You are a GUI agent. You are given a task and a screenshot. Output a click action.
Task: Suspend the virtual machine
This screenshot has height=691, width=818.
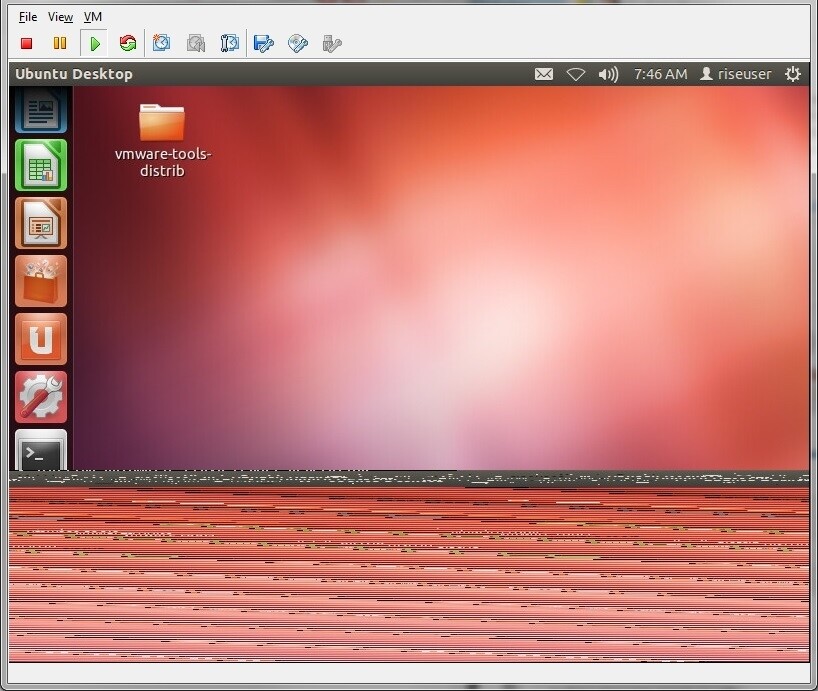pos(59,43)
